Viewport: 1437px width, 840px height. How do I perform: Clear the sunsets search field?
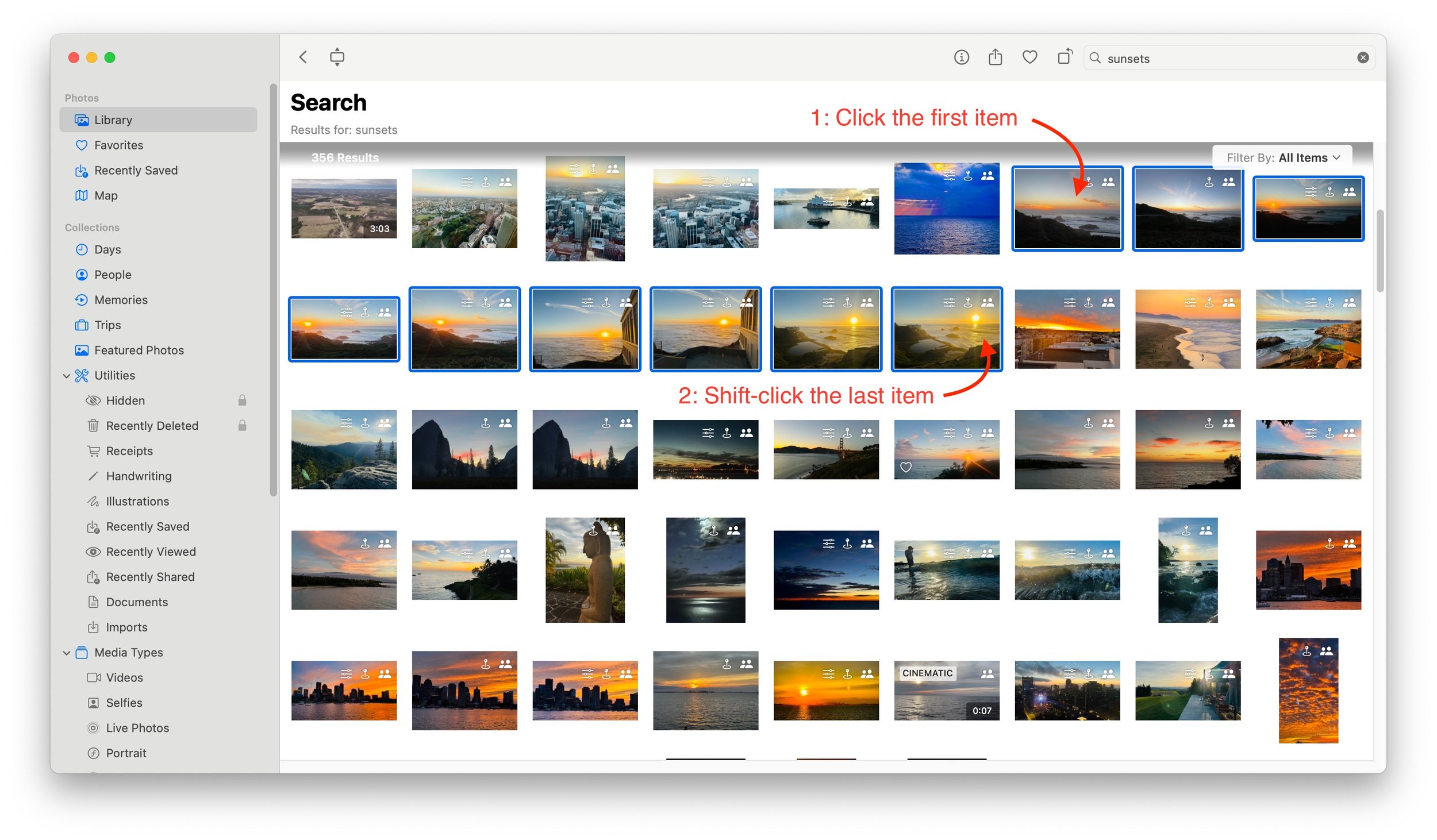(1362, 58)
